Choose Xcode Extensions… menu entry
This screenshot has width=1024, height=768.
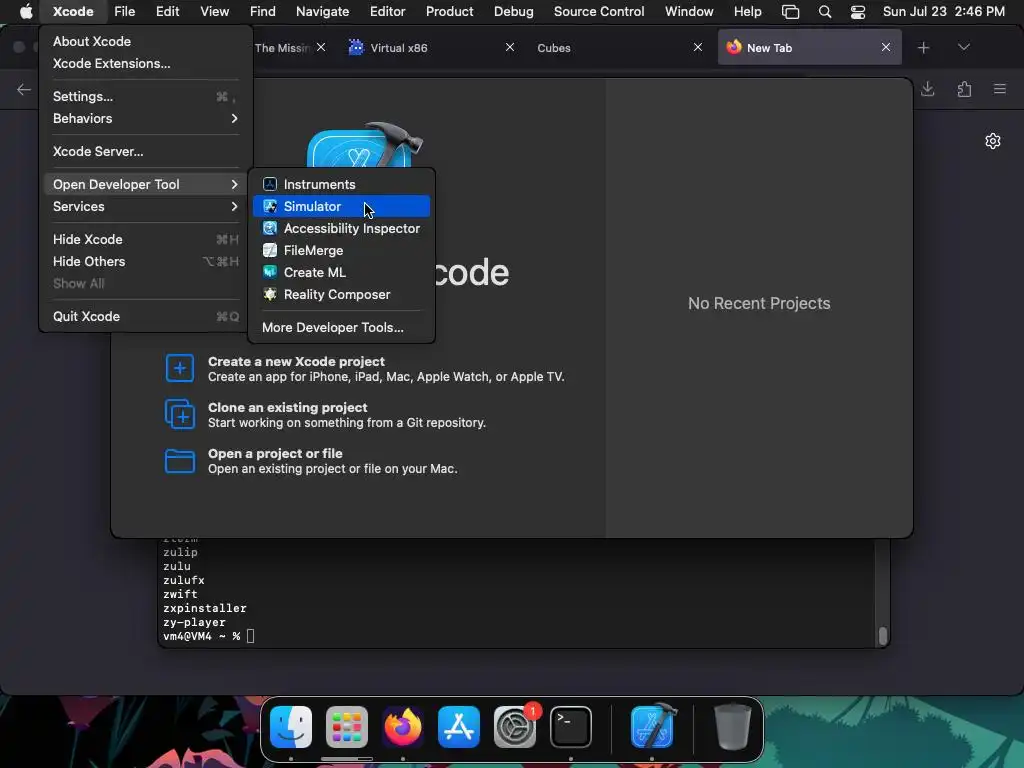145,63
